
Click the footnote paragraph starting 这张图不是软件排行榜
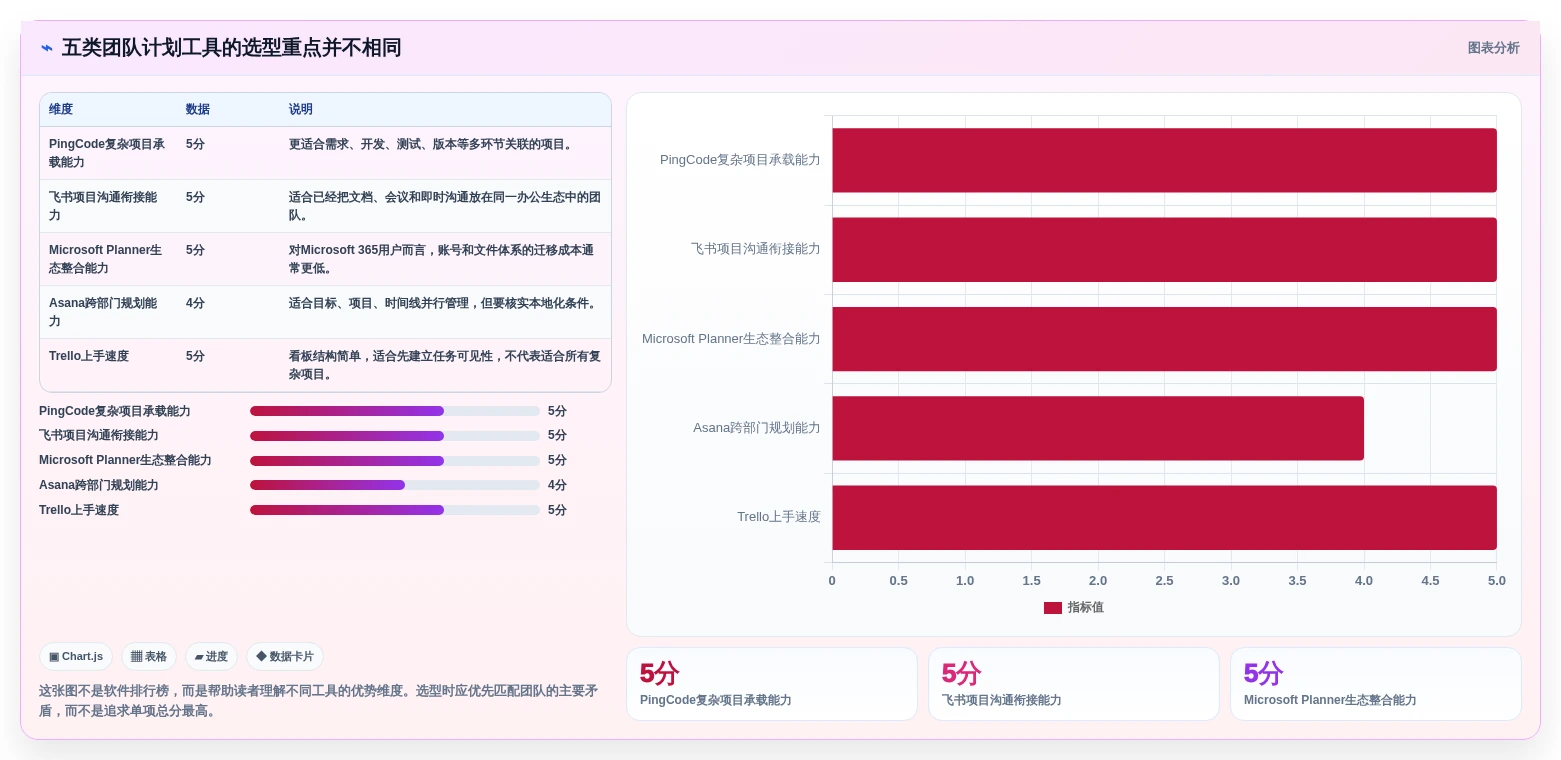pyautogui.click(x=319, y=701)
